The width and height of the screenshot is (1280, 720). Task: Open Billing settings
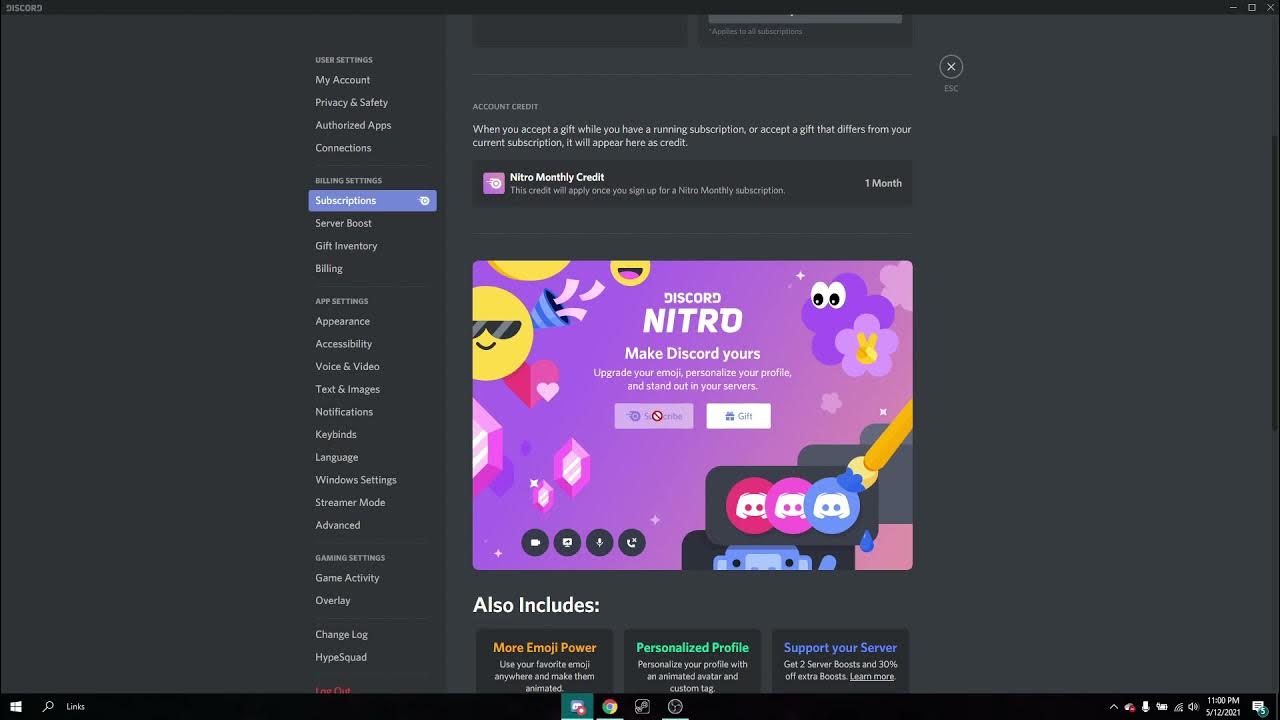(329, 268)
